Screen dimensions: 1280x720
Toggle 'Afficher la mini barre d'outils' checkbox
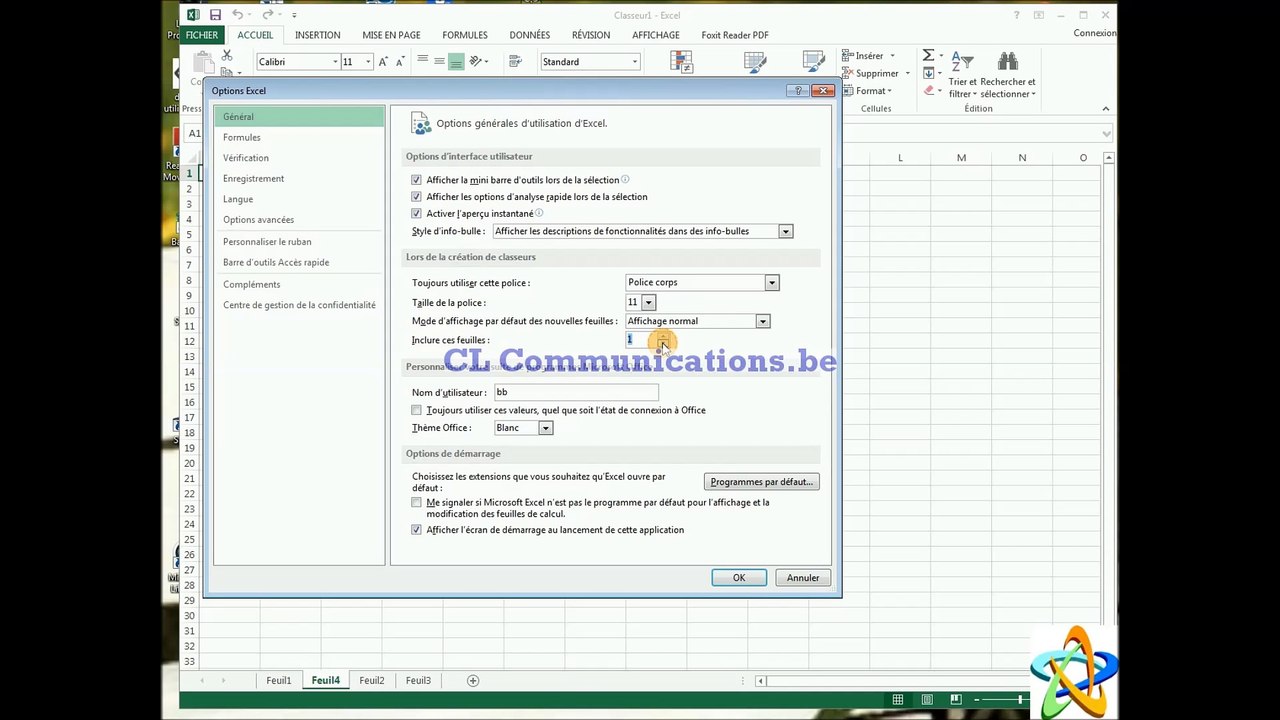tap(416, 180)
